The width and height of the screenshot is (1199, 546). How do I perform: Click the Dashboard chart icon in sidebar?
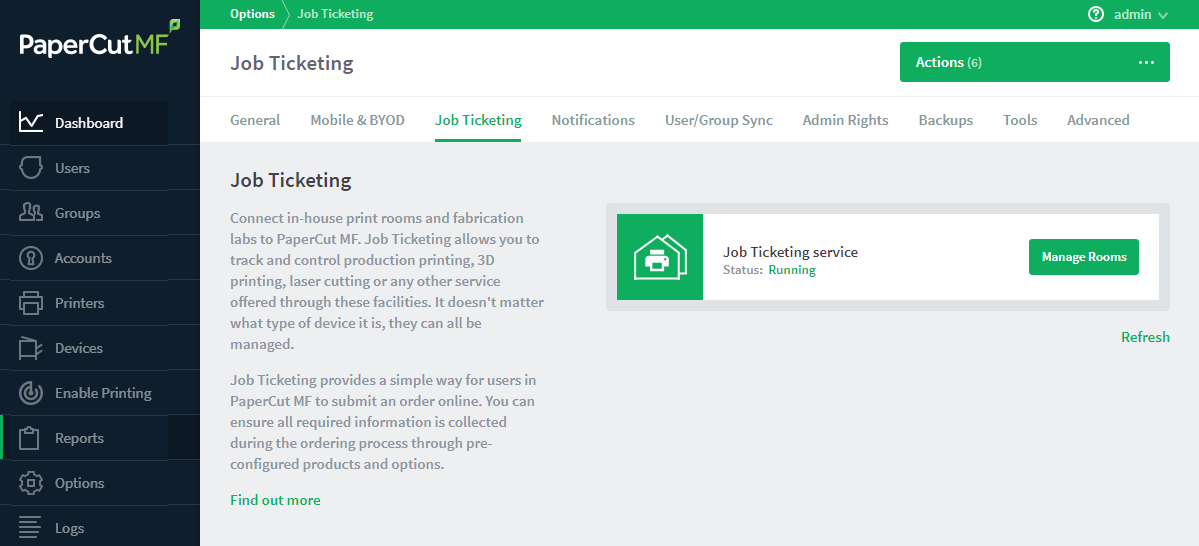[x=31, y=122]
